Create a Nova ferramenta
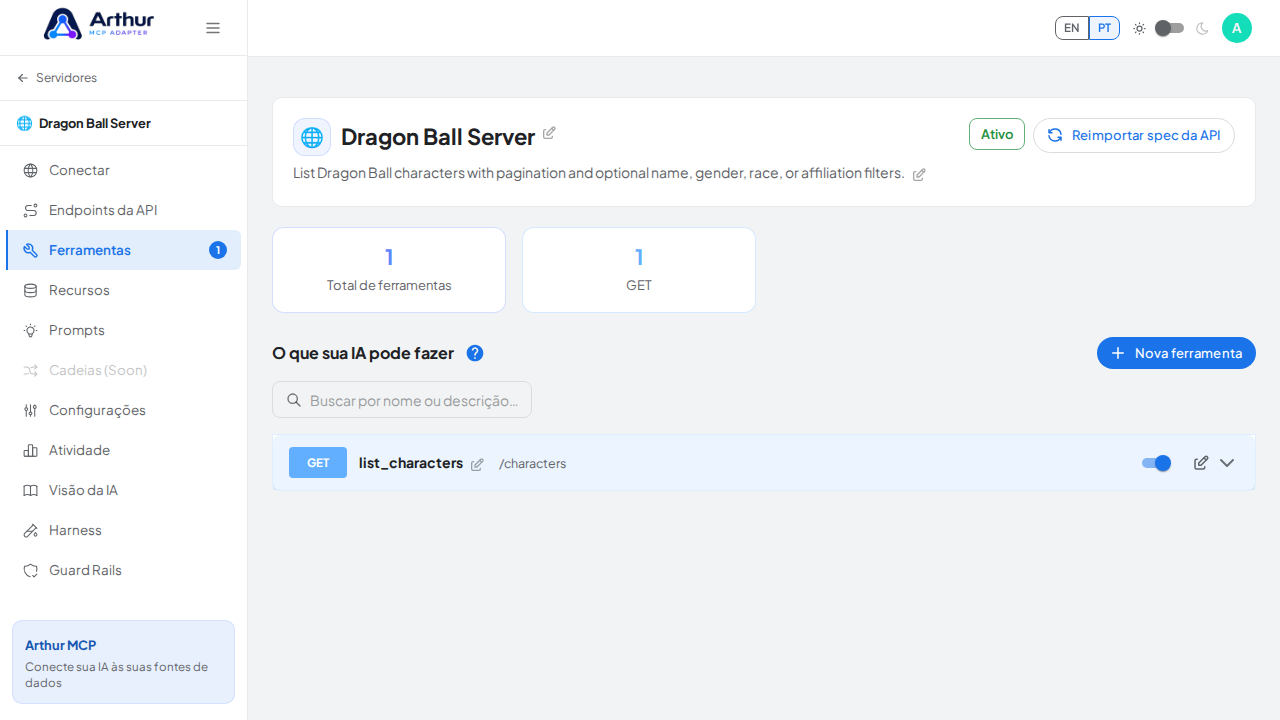 tap(1176, 353)
